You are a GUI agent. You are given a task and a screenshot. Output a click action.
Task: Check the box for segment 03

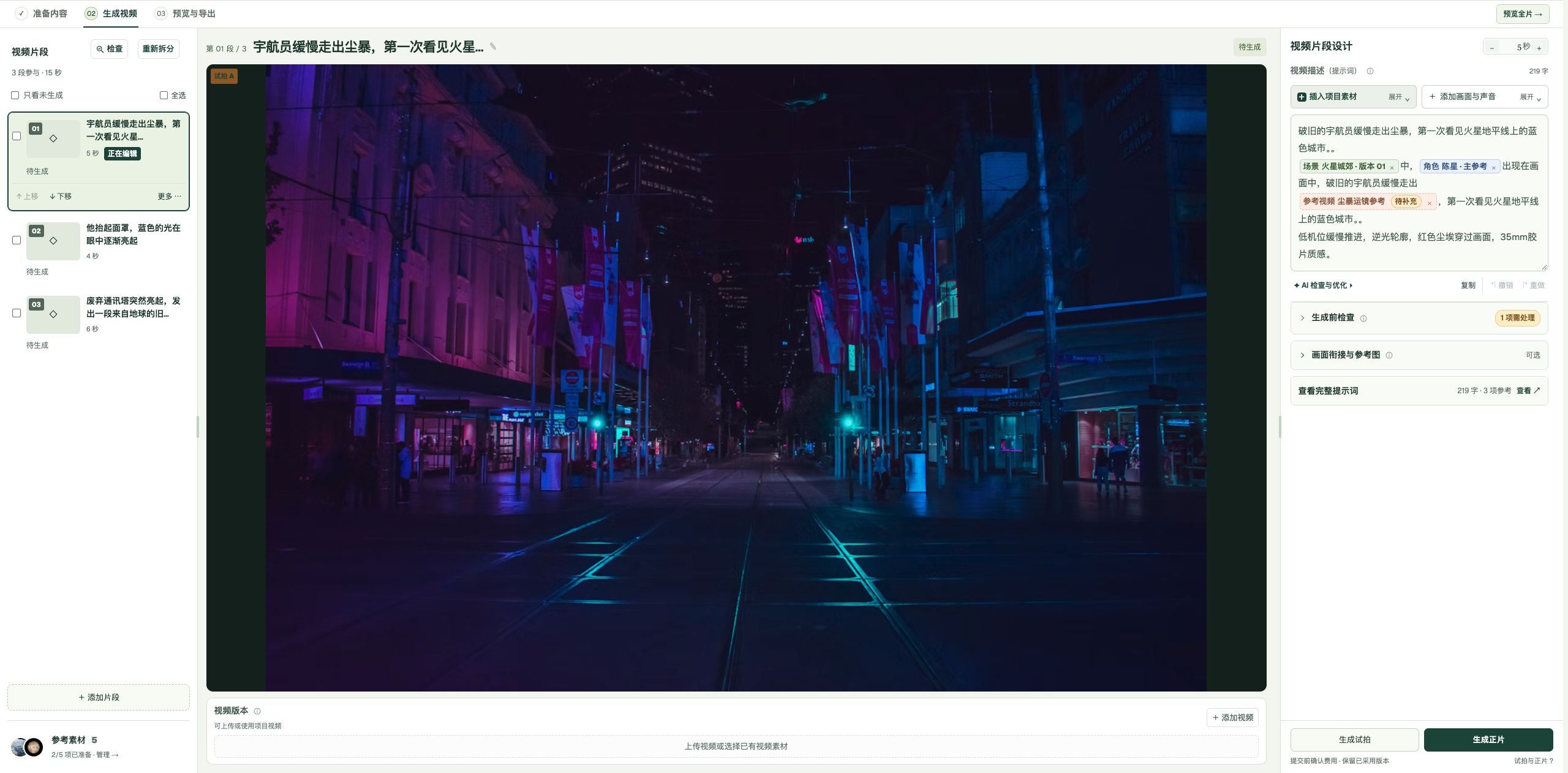point(17,313)
